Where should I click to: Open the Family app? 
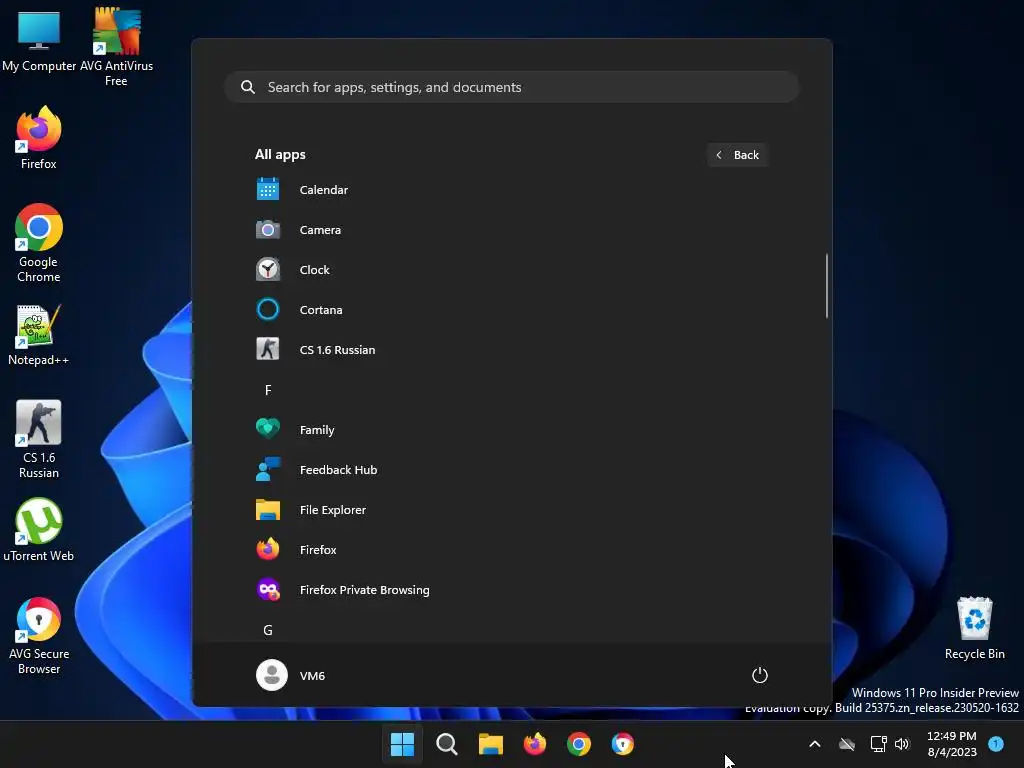[x=511, y=430]
